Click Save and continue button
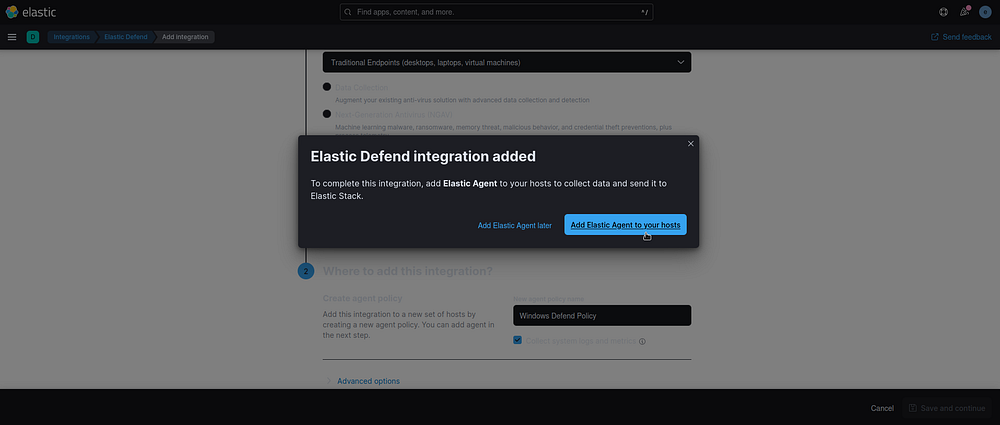Screen dimensions: 1000x425 [947, 408]
